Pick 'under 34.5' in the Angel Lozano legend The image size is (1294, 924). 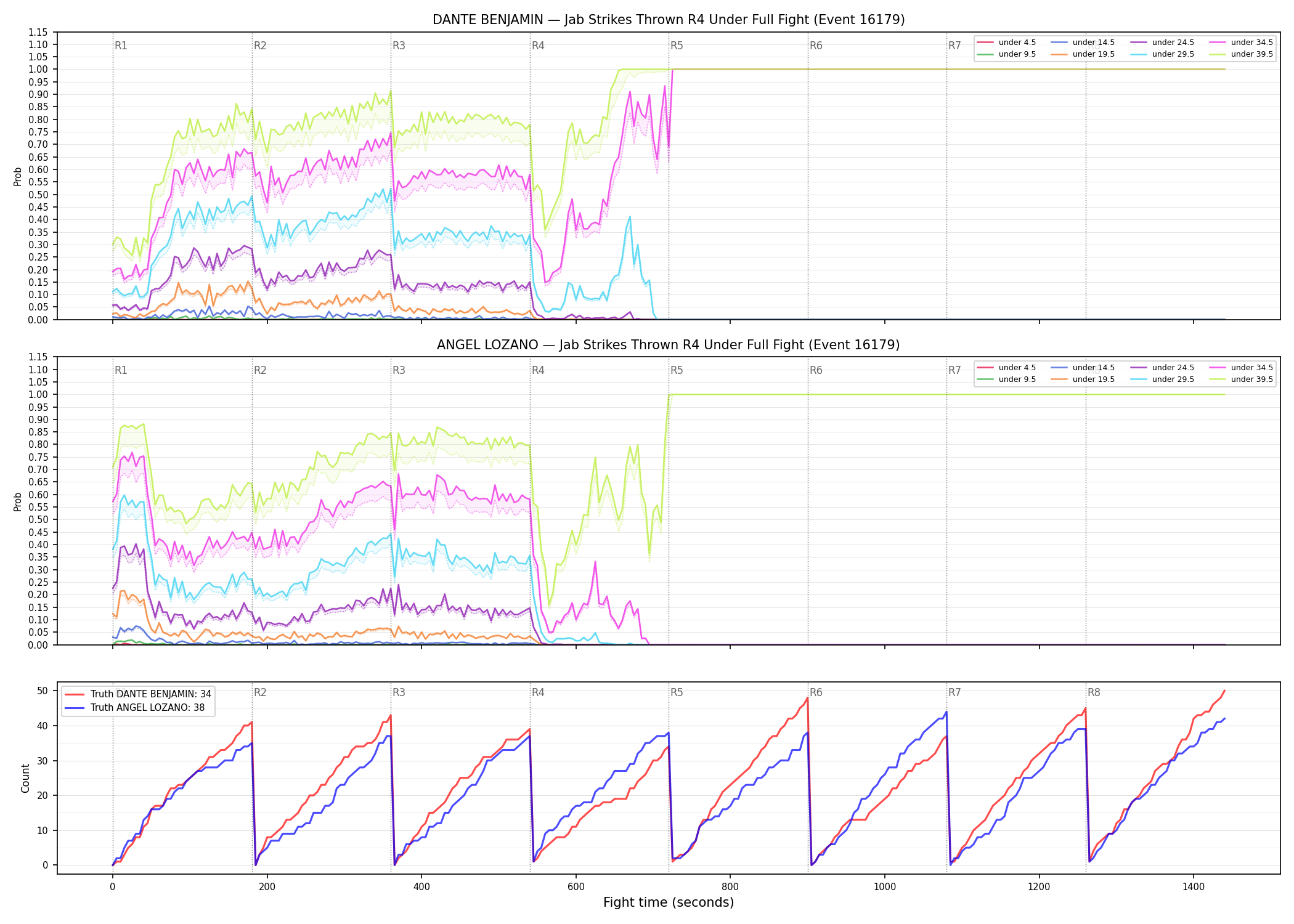point(1241,368)
